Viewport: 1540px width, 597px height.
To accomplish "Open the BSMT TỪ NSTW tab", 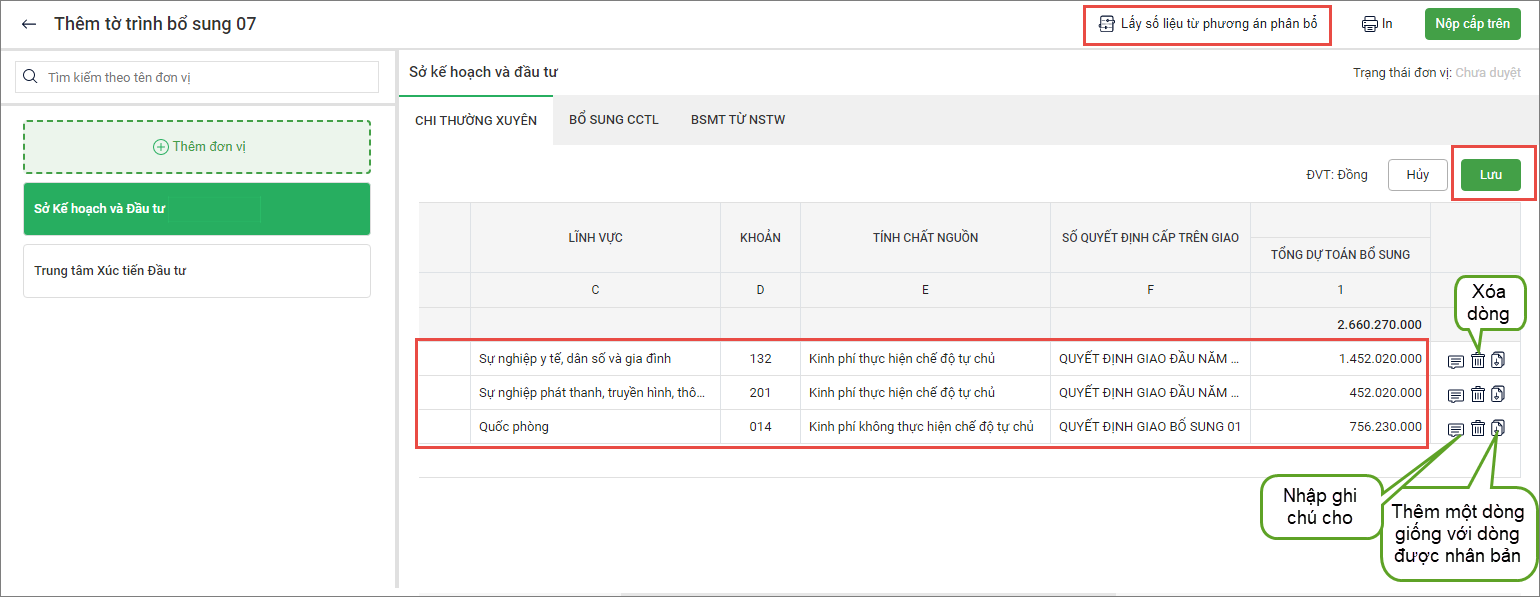I will coord(737,120).
